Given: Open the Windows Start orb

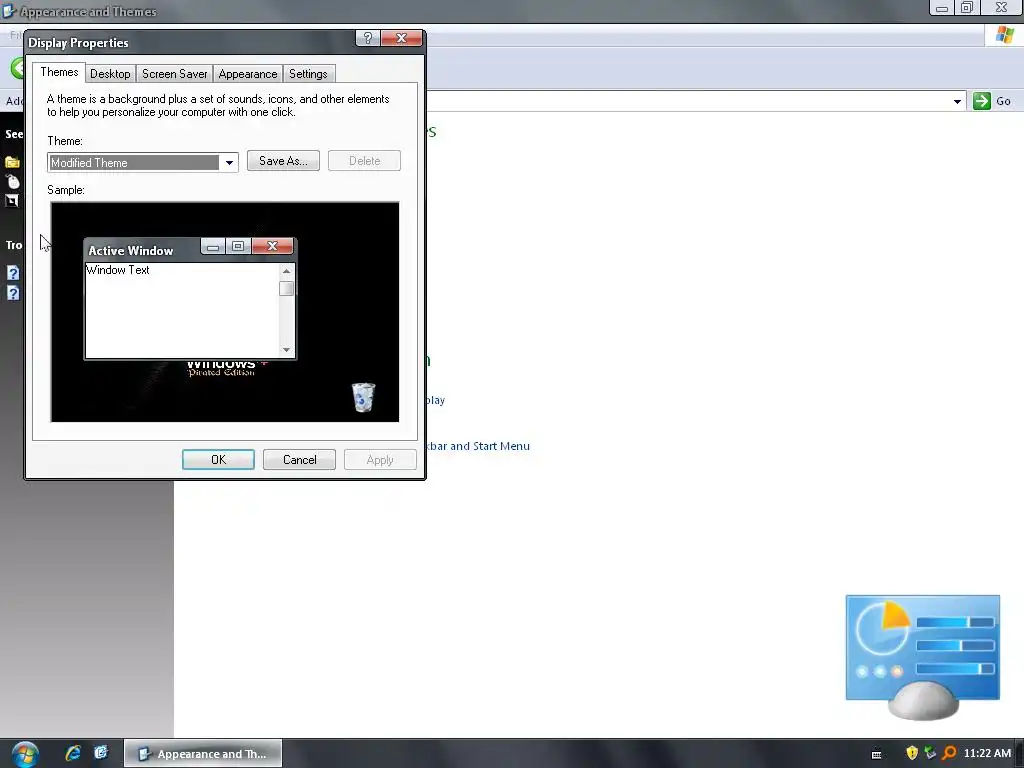Looking at the screenshot, I should click(x=25, y=754).
